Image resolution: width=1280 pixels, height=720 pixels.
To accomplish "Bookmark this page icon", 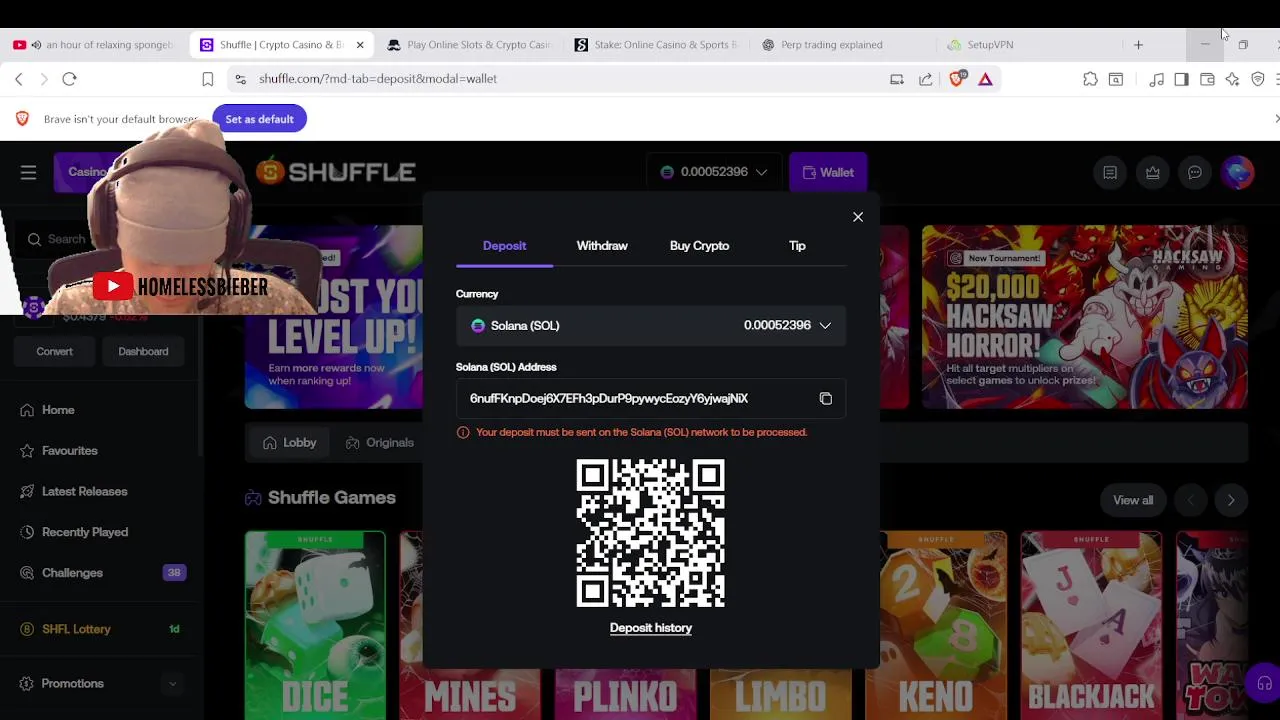I will point(208,79).
